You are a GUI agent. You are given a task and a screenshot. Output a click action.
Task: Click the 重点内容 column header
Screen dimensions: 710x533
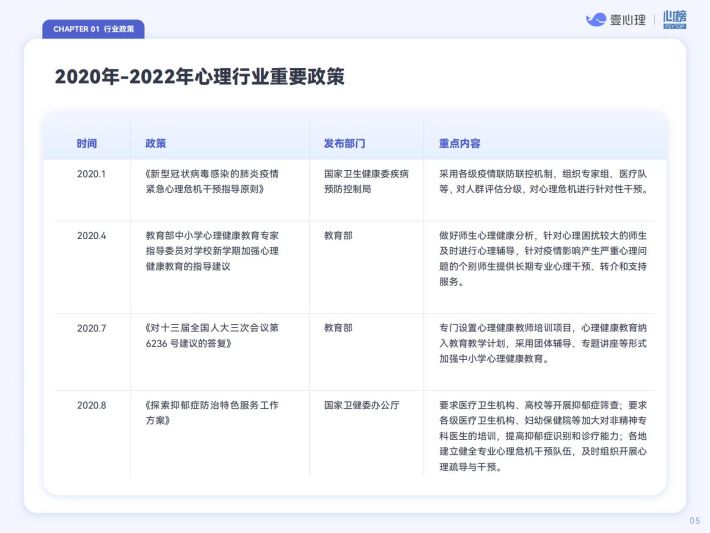click(460, 144)
